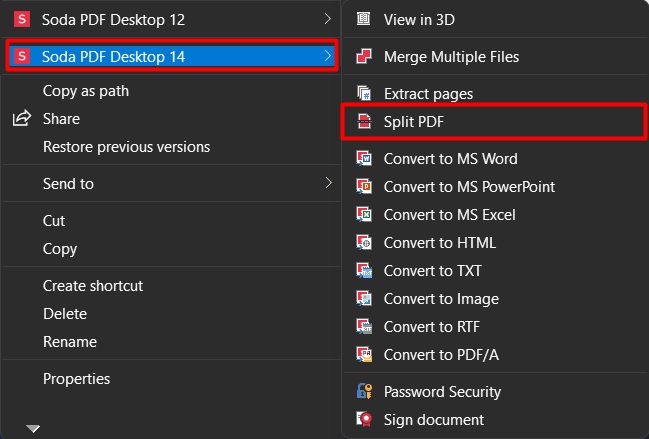Select Convert to MS Excel text
Screen dimensions: 649x439
(x=449, y=215)
